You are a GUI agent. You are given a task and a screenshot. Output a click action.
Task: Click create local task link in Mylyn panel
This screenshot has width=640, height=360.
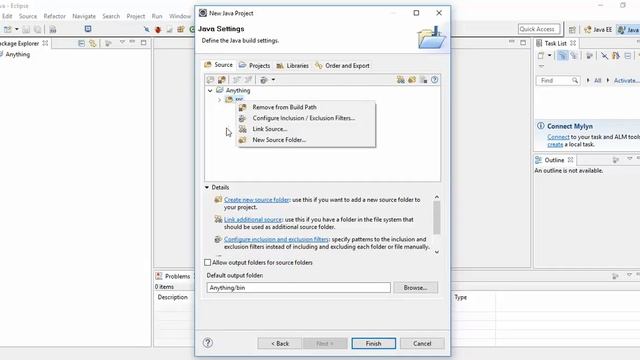click(555, 144)
